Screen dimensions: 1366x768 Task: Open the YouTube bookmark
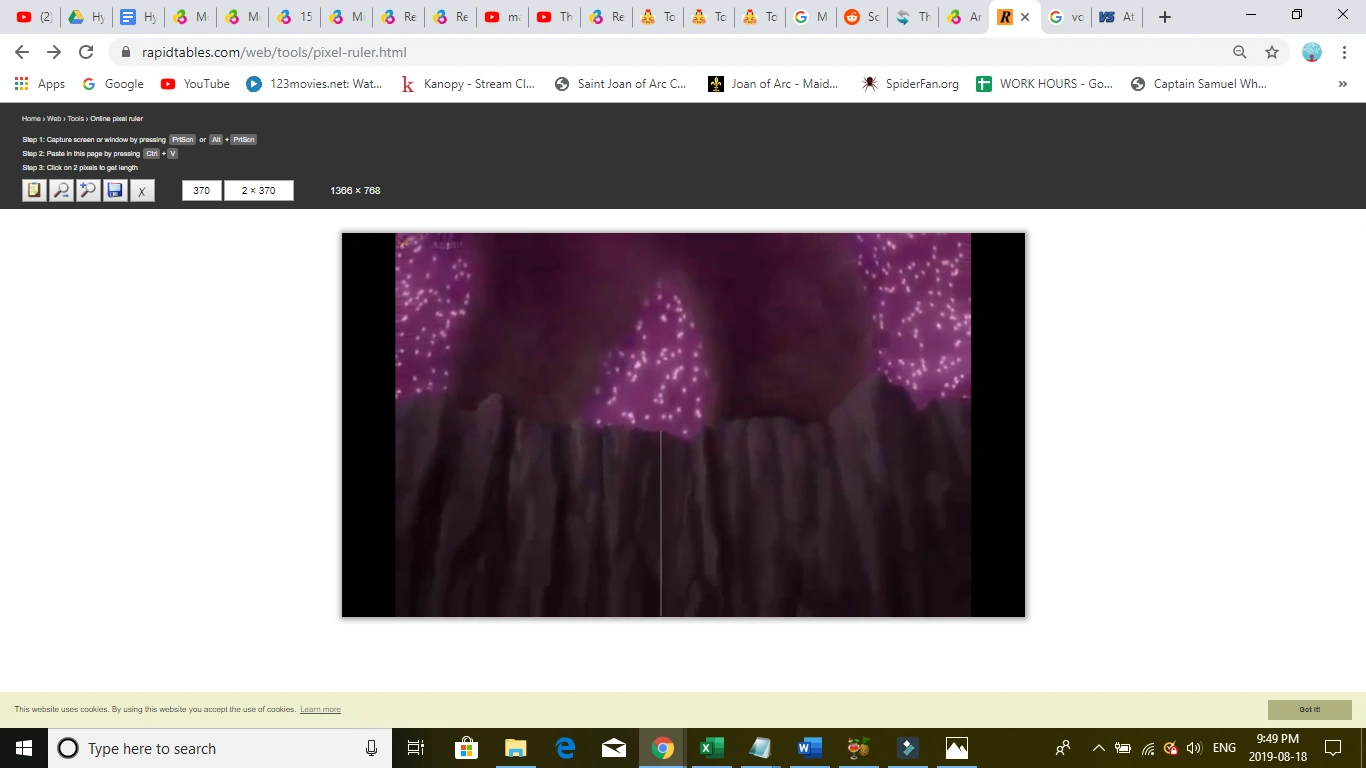coord(195,84)
